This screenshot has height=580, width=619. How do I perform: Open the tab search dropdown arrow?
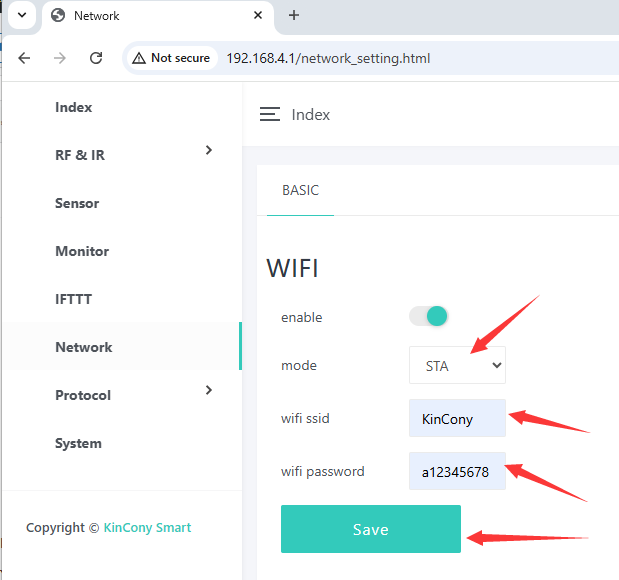(x=21, y=15)
